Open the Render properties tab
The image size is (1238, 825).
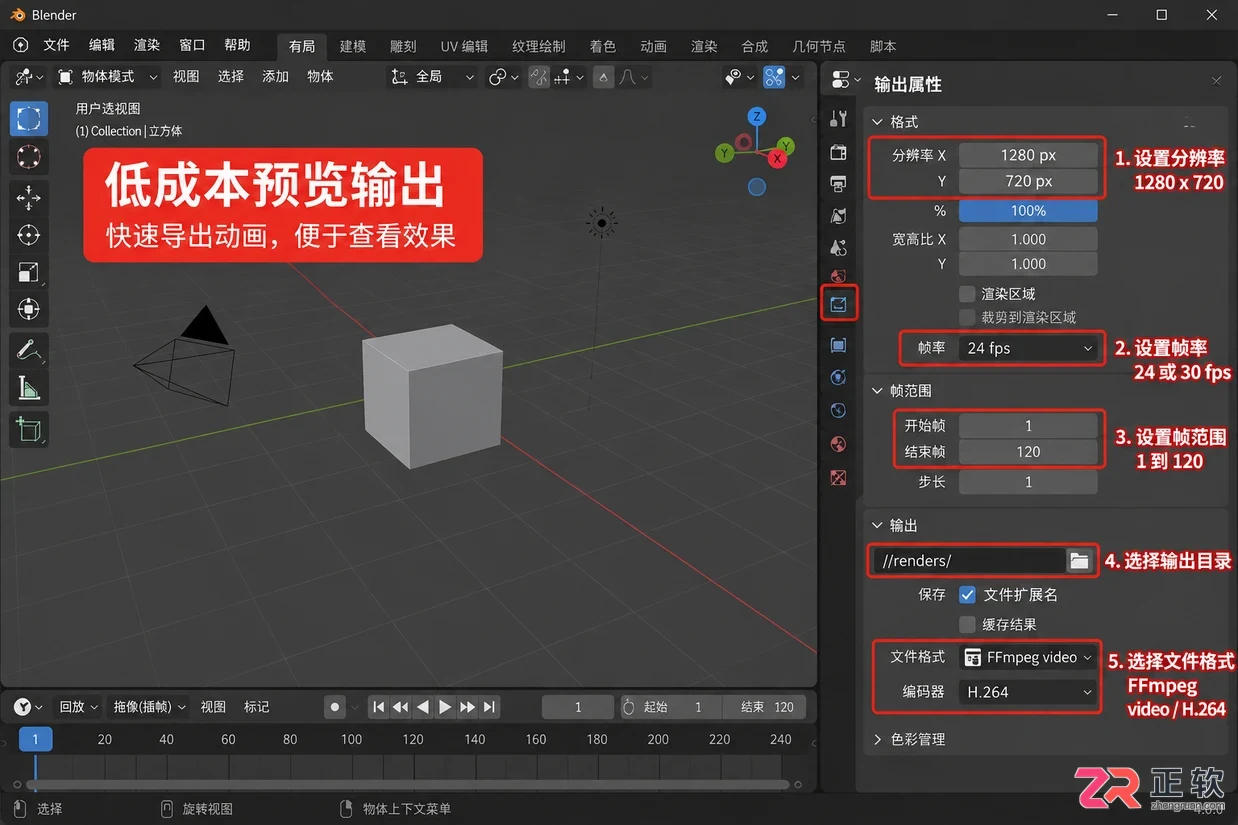point(839,152)
